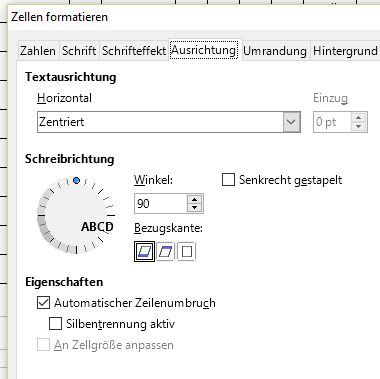Click the blue rotation dial handle
380x379 pixels.
(x=76, y=180)
